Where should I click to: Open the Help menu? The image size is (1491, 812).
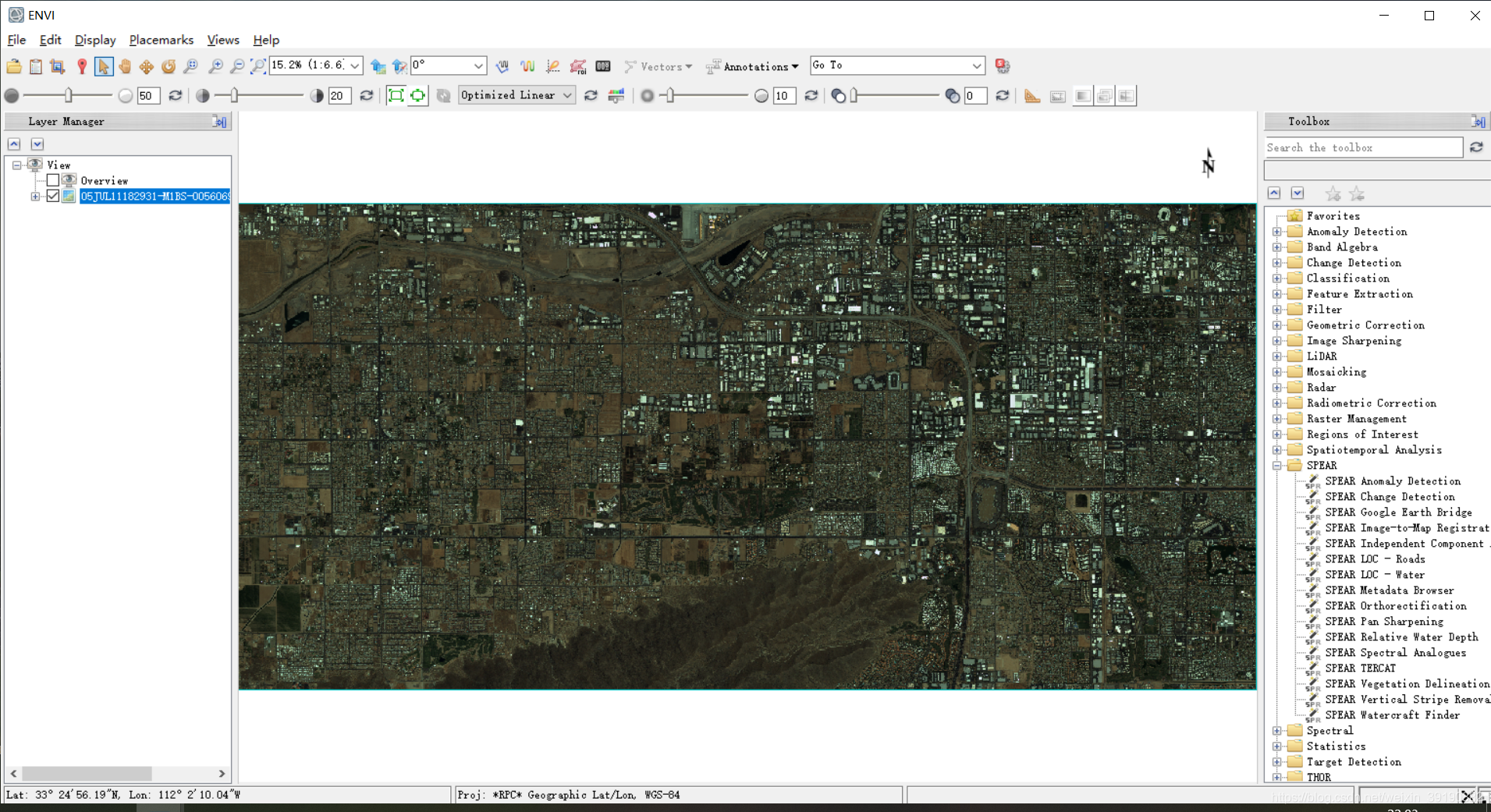pos(266,40)
